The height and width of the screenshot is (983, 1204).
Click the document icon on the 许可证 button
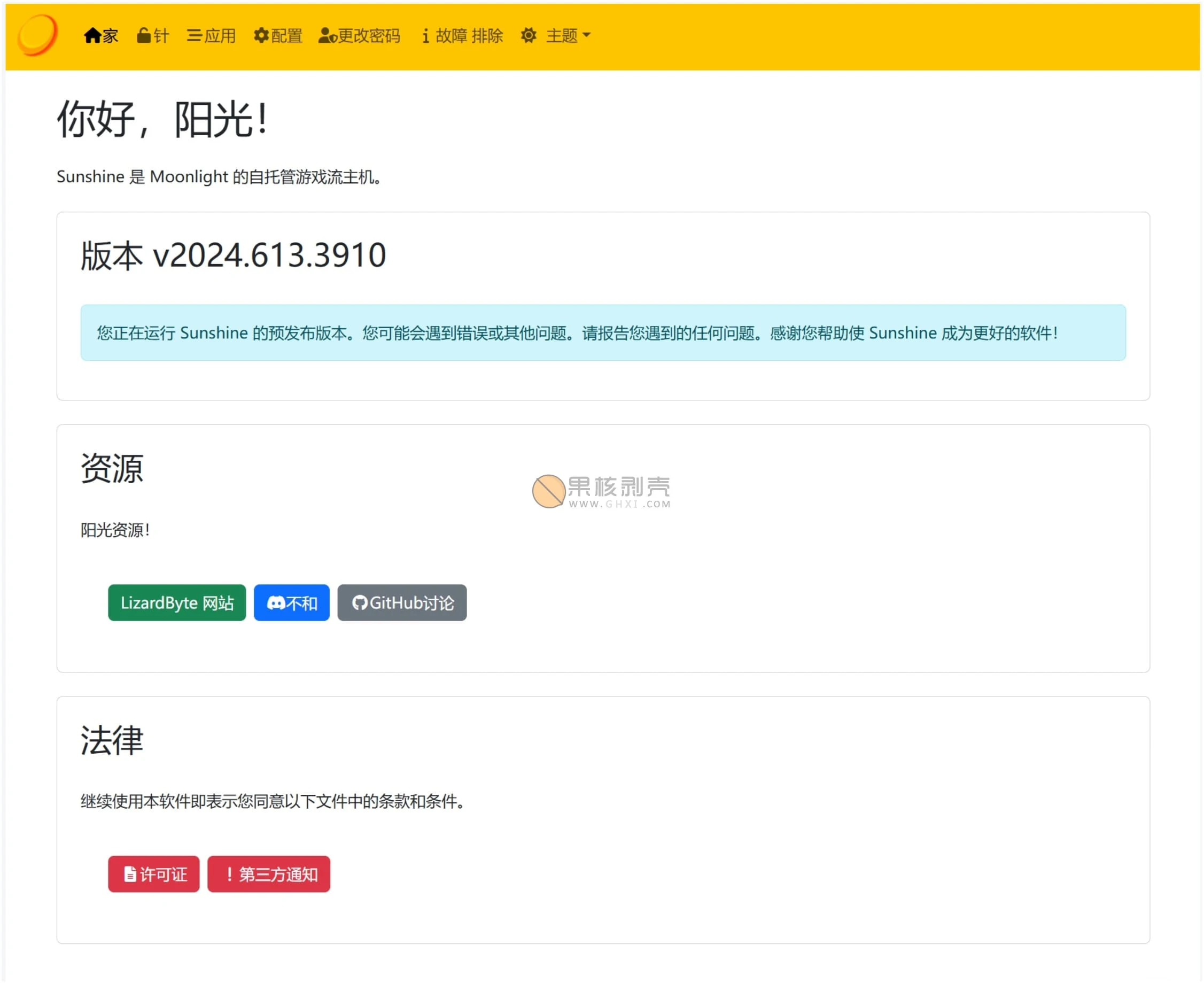pyautogui.click(x=130, y=874)
